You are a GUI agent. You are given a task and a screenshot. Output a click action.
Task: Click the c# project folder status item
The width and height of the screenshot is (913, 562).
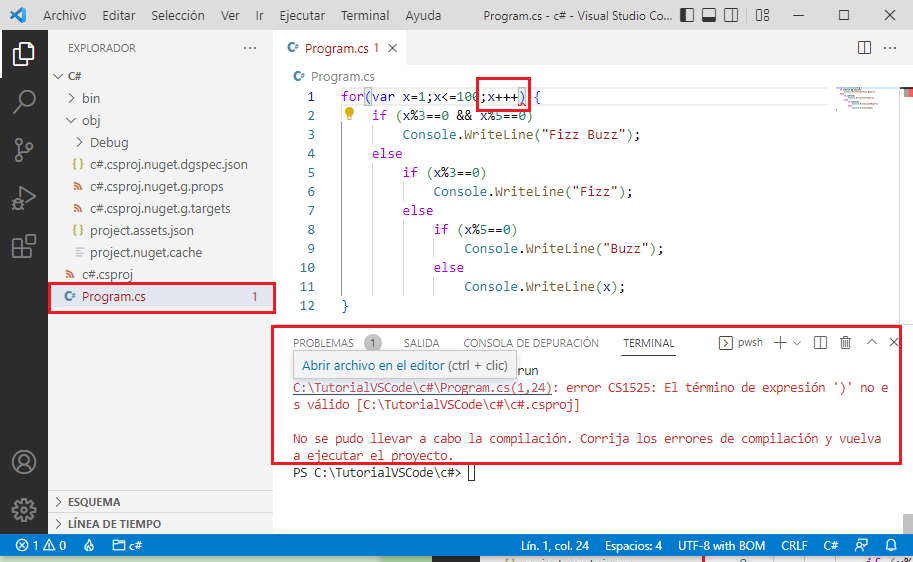[127, 546]
